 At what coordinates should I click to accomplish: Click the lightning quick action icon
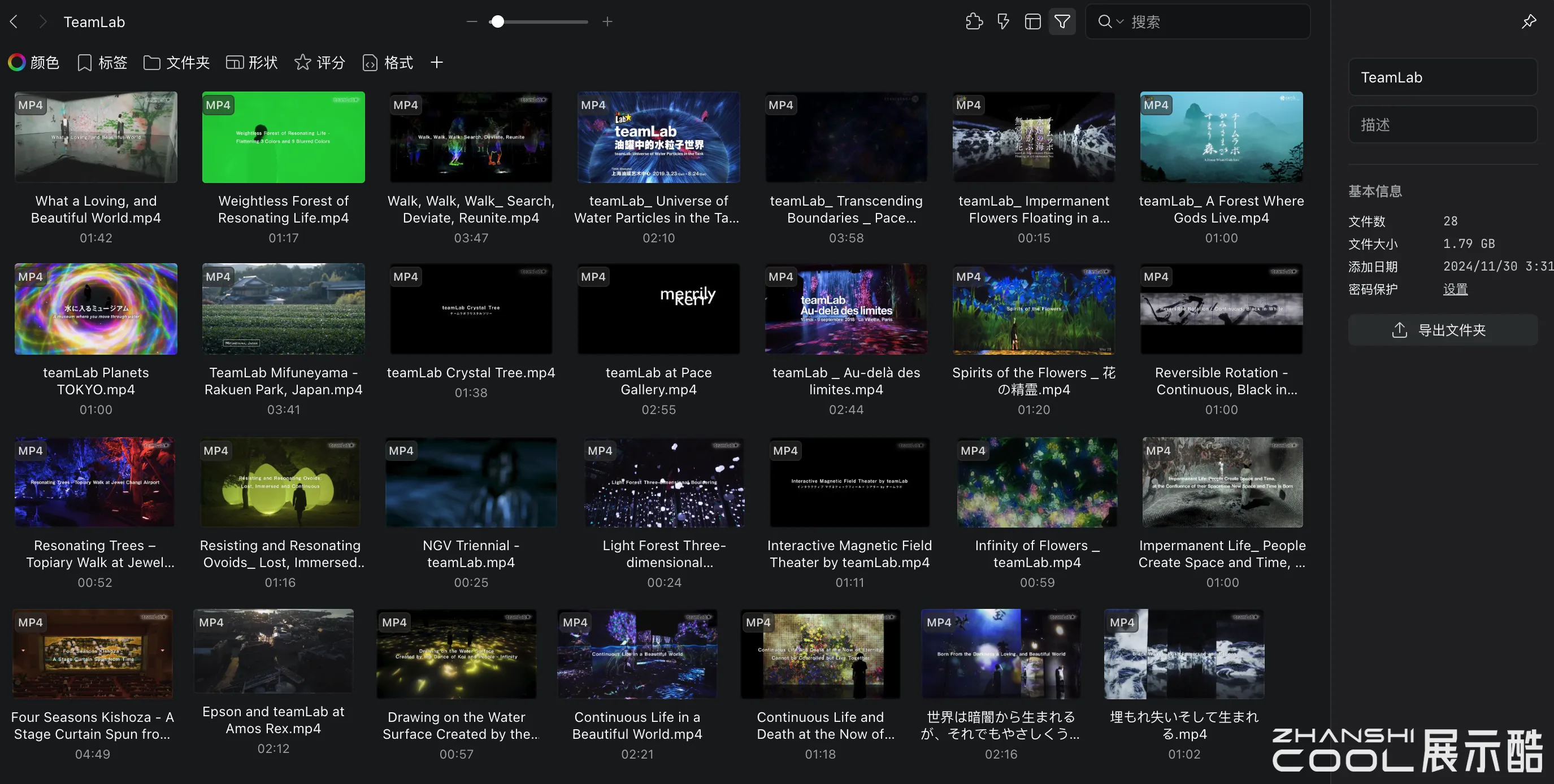tap(1002, 21)
